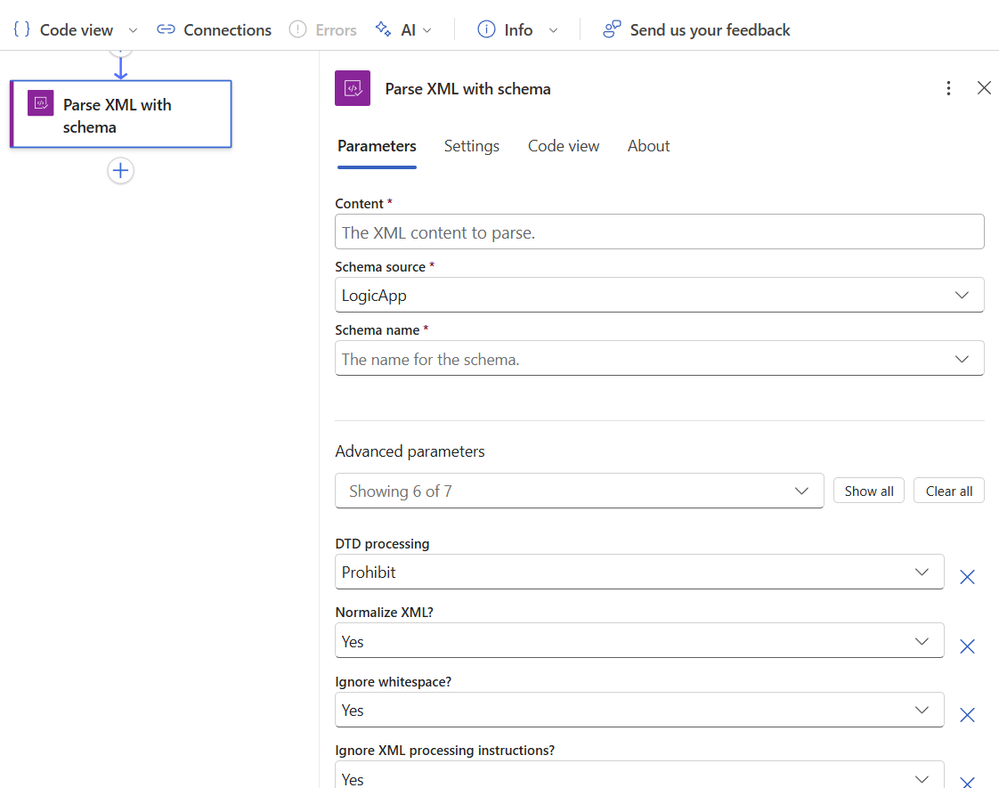Open the Schema name dropdown
The image size is (999, 788).
point(659,359)
